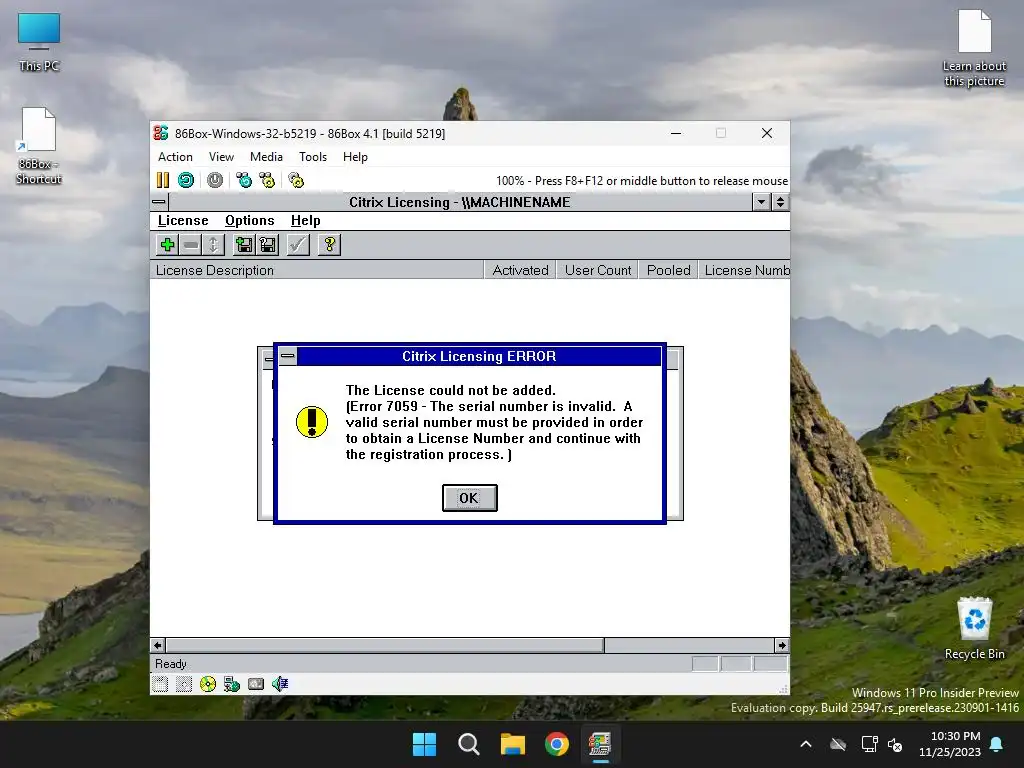Viewport: 1024px width, 768px height.
Task: Launch Google Chrome from taskbar
Action: click(x=557, y=744)
